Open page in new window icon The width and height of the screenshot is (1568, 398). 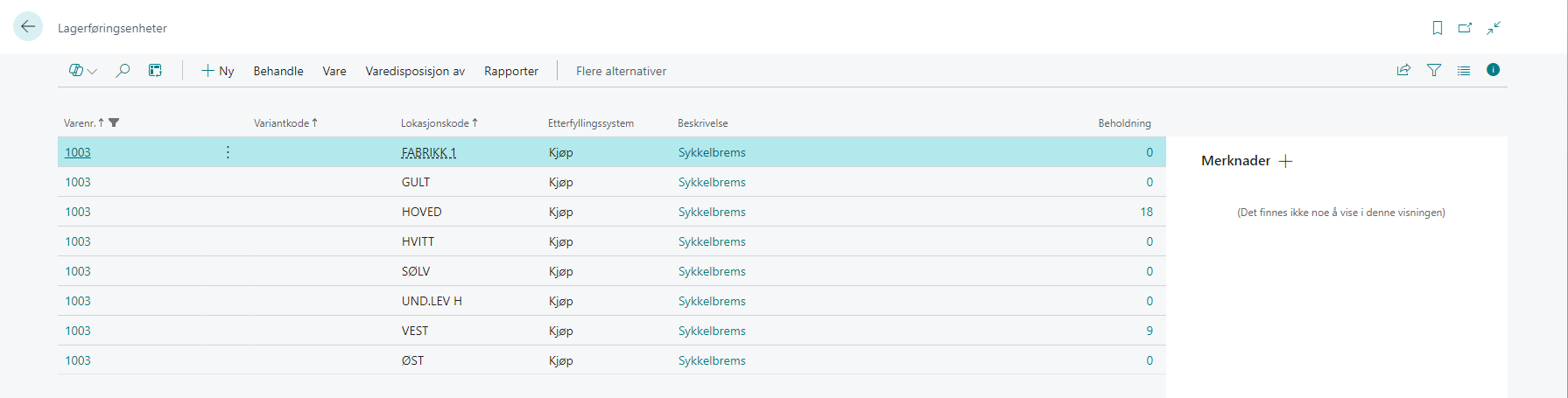click(x=1465, y=28)
